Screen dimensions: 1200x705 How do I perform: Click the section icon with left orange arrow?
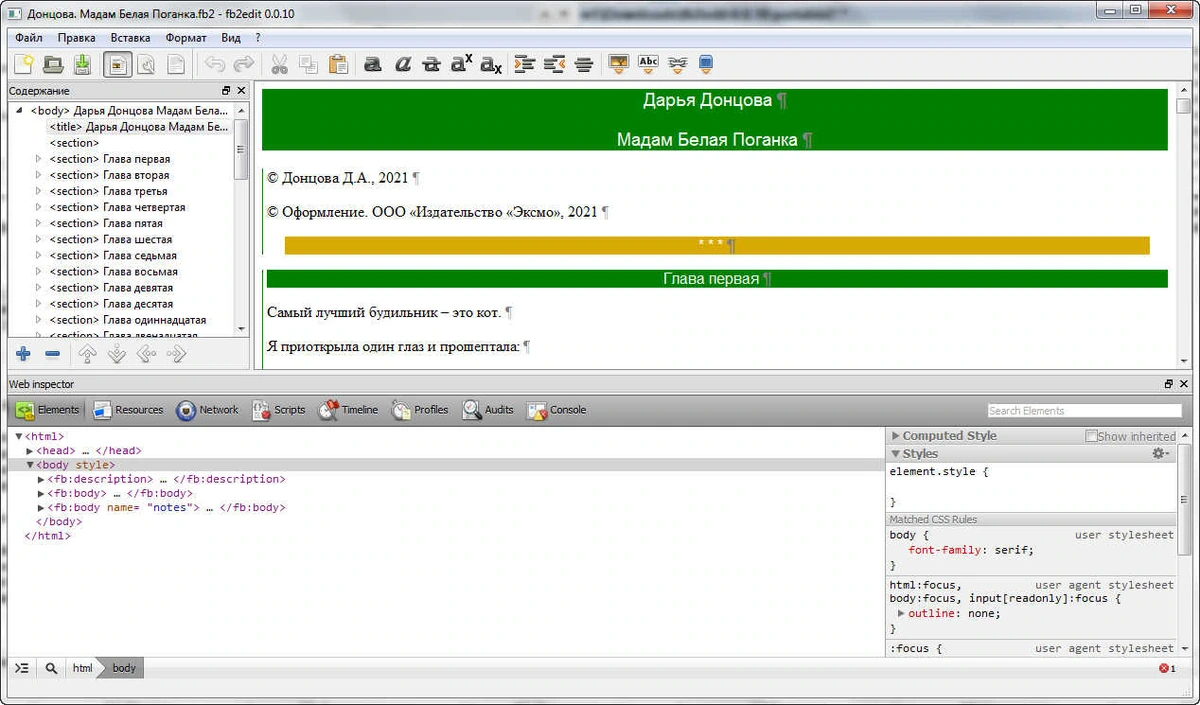click(x=555, y=64)
